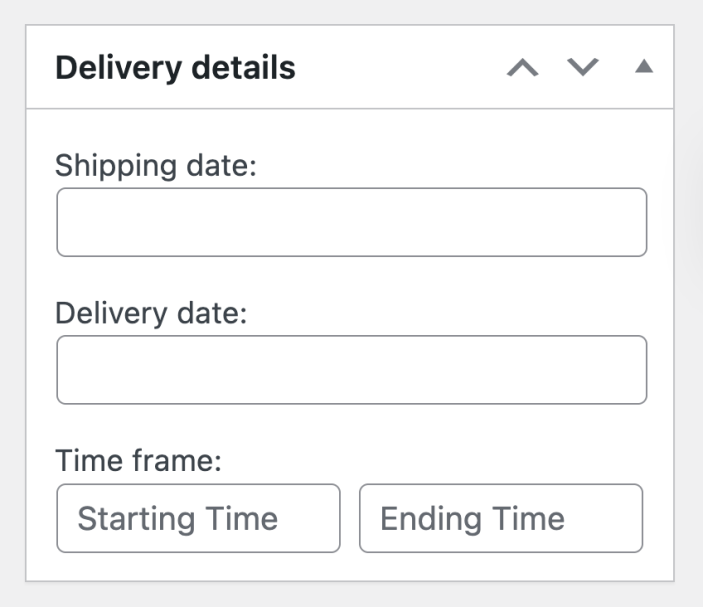Toggle the panel with the small triangle icon
This screenshot has height=607, width=703.
coord(644,68)
